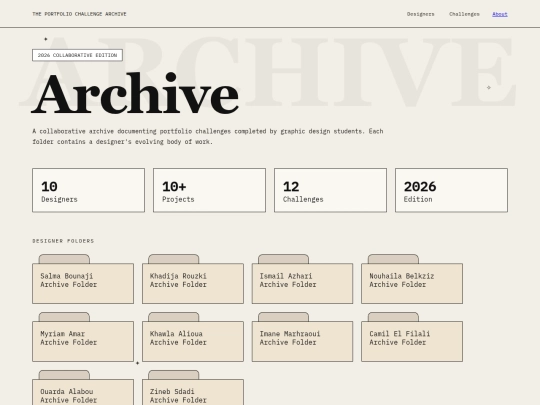Open Salma Bounaji's archive folder

pyautogui.click(x=83, y=279)
